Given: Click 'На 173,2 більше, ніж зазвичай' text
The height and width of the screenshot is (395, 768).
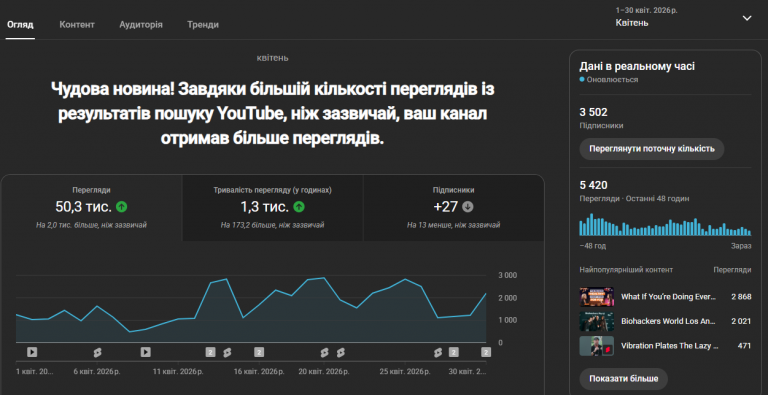Looking at the screenshot, I should 272,225.
